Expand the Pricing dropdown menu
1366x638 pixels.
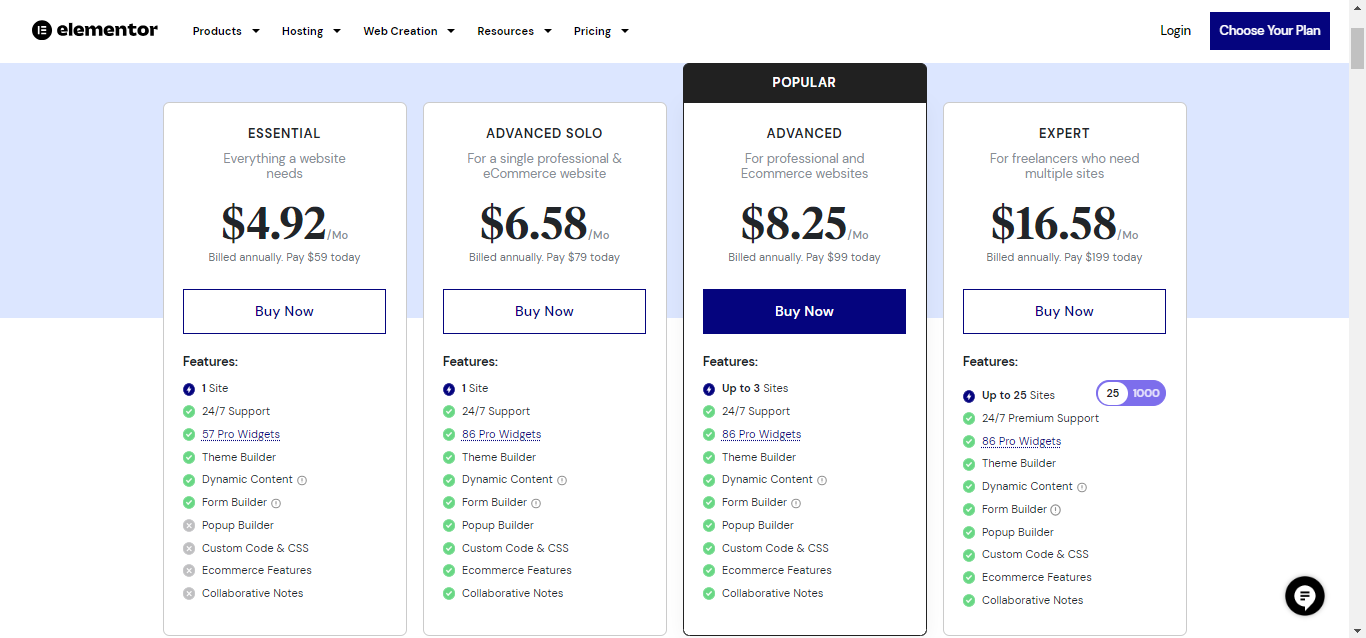(602, 31)
